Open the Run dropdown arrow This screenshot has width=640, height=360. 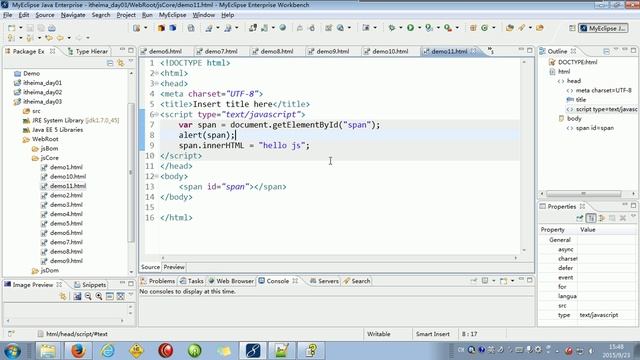coord(419,28)
